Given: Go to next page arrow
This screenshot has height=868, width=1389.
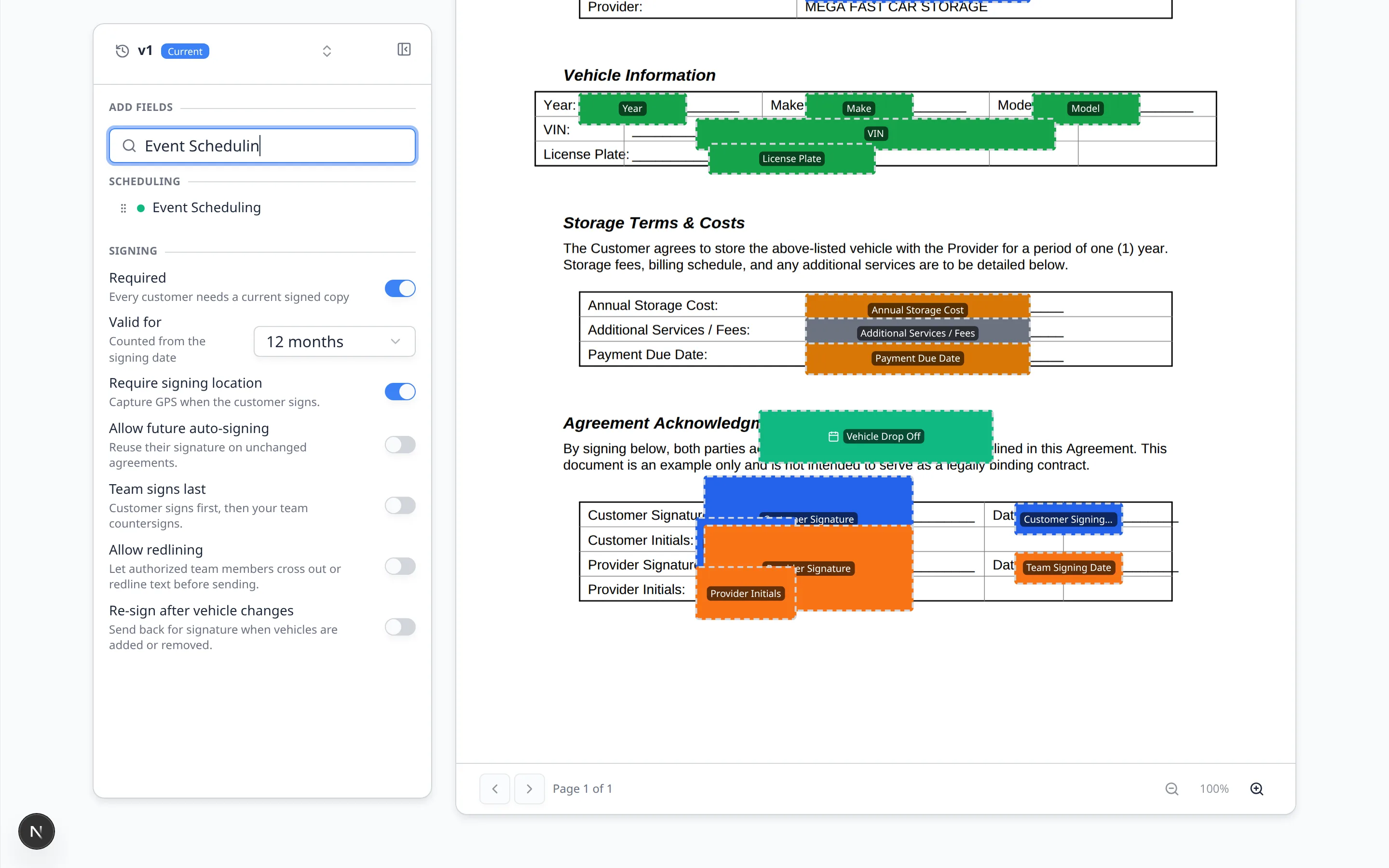Looking at the screenshot, I should point(529,789).
